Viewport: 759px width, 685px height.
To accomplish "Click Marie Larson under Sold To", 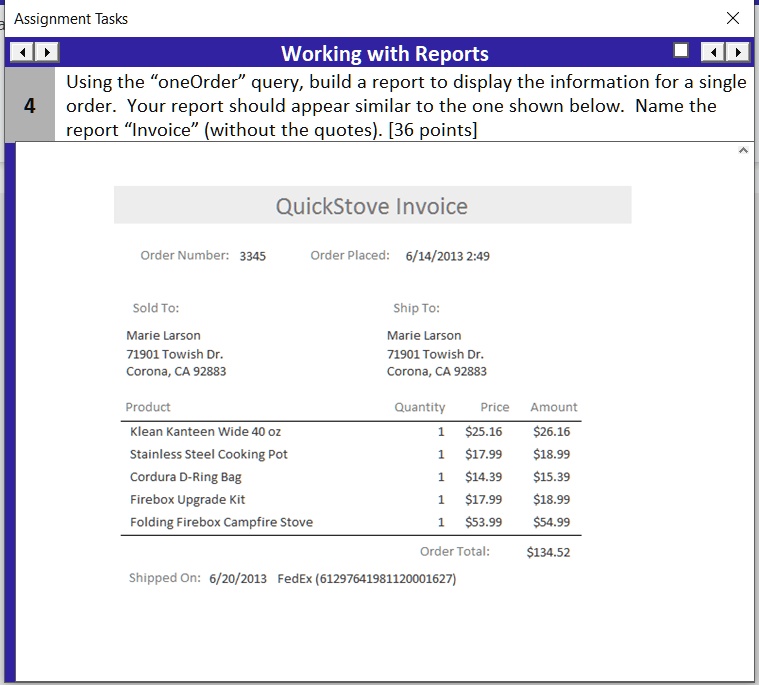I will point(163,335).
